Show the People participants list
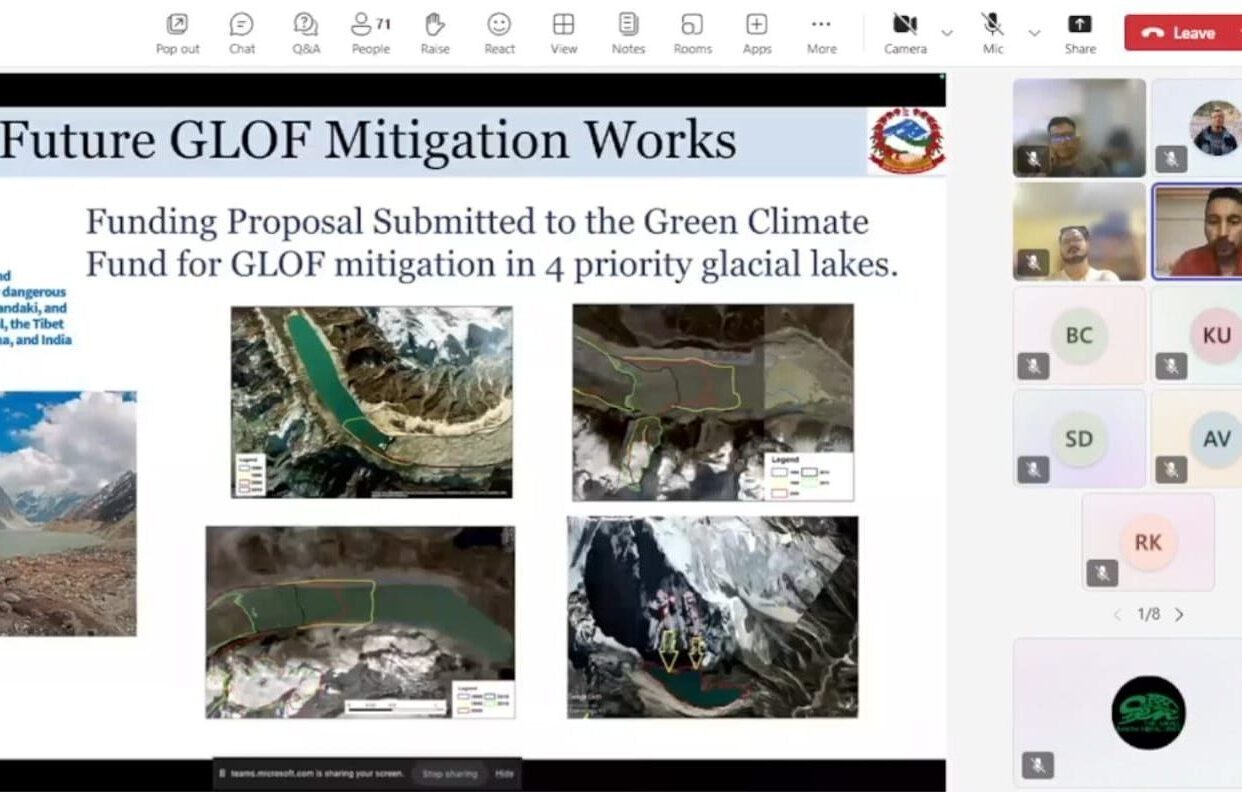Screen dimensions: 1242x792 [370, 32]
